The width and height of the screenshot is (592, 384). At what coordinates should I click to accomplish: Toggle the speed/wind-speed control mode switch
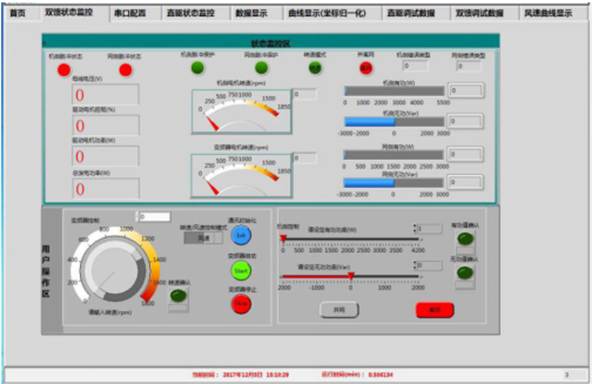[204, 238]
